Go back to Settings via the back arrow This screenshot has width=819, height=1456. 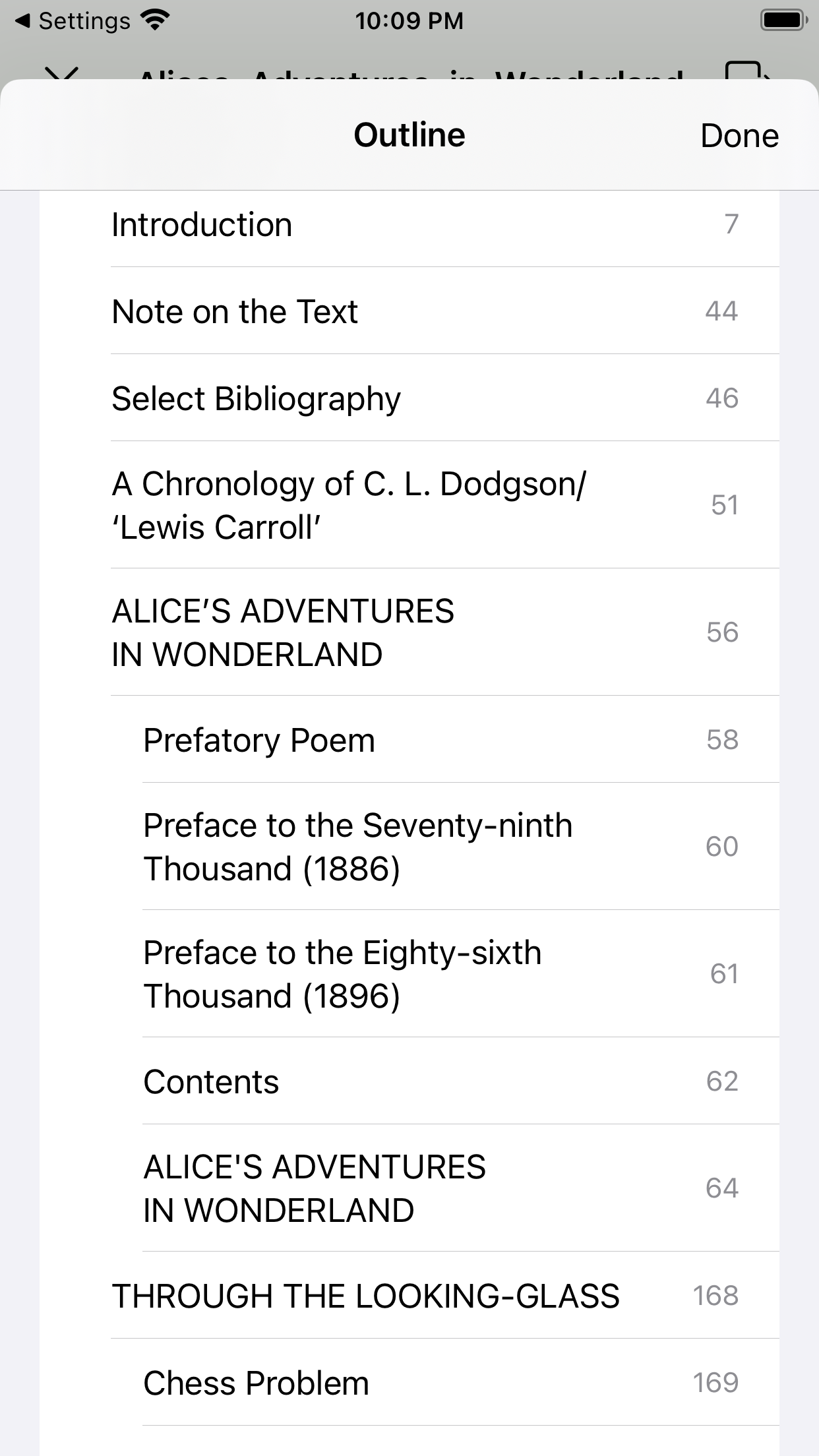[x=72, y=21]
